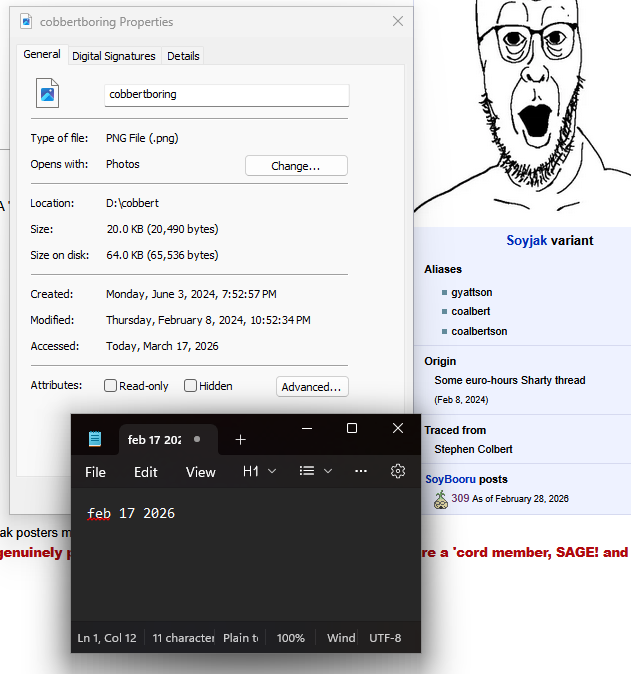Click the Notepad app icon in title bar
This screenshot has height=674, width=631.
tap(95, 439)
